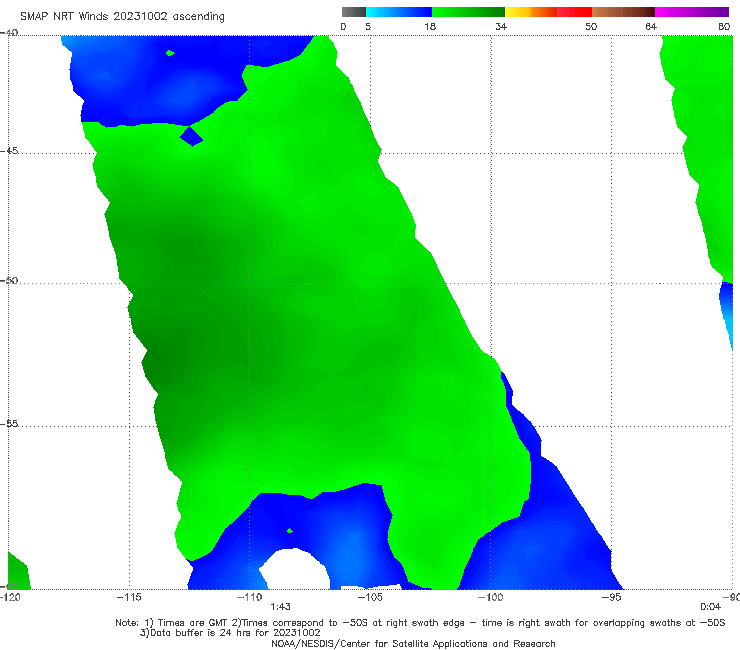Click the NOAA/NESDIS credit line

[x=413, y=643]
